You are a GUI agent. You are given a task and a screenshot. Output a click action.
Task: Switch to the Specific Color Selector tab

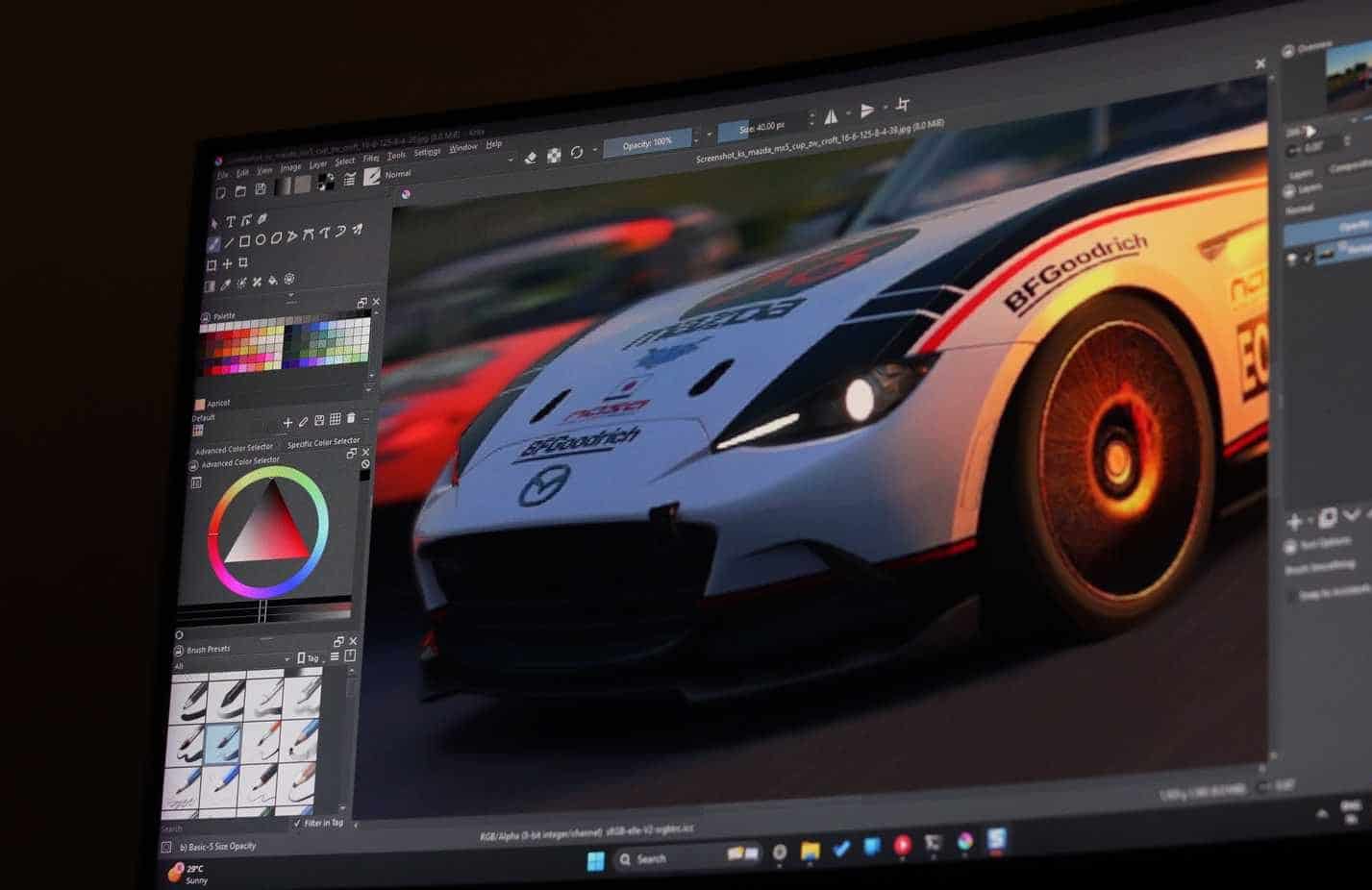pos(323,442)
